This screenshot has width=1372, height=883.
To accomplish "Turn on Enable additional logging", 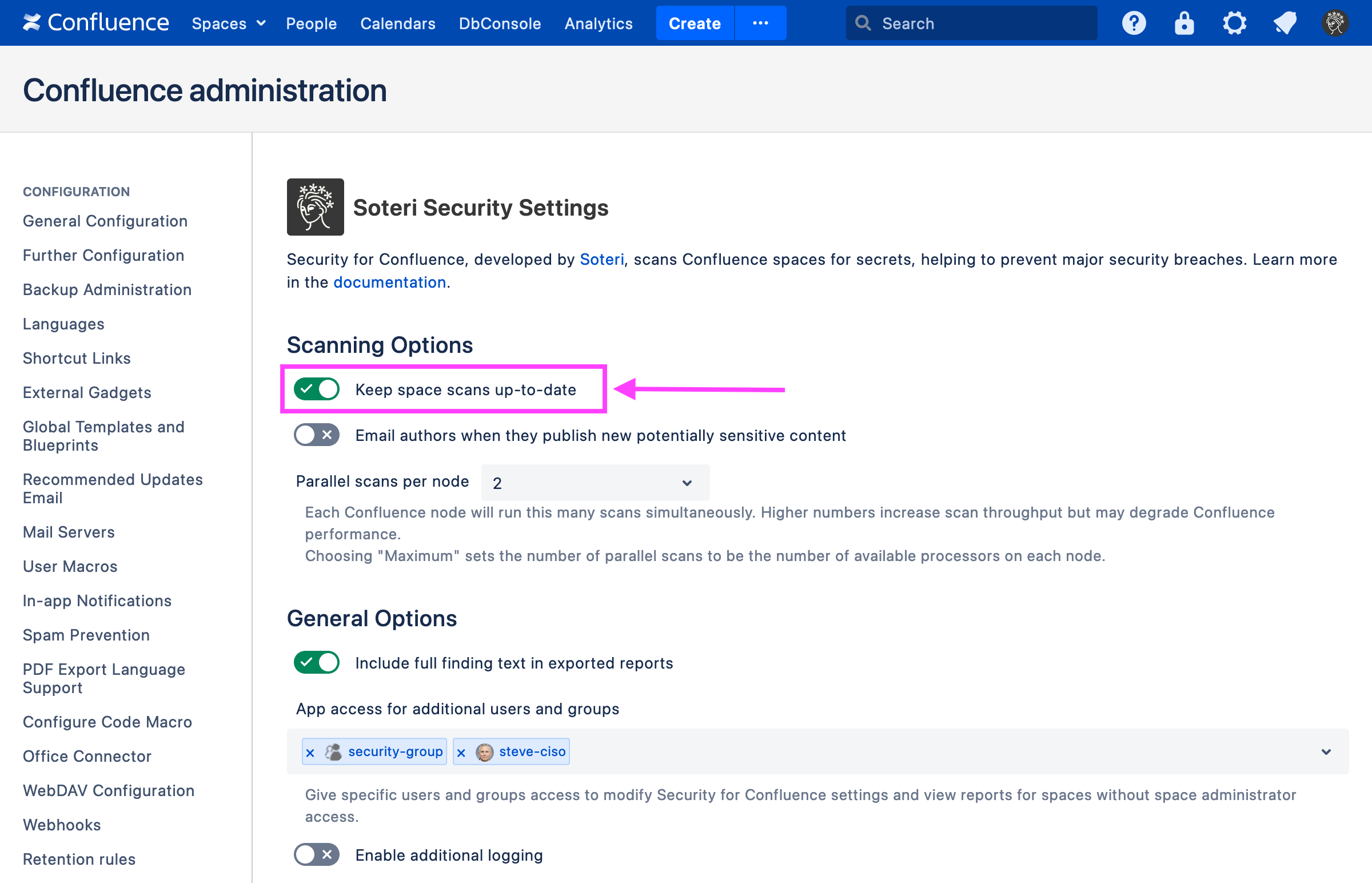I will click(x=316, y=855).
